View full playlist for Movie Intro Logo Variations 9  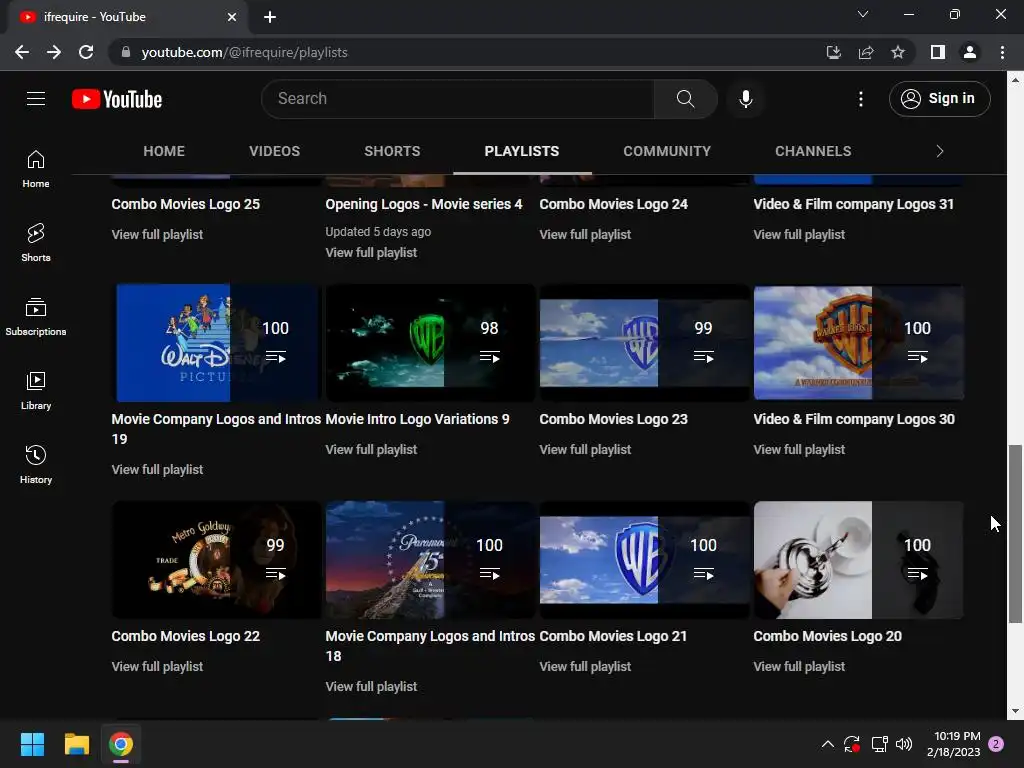tap(371, 449)
